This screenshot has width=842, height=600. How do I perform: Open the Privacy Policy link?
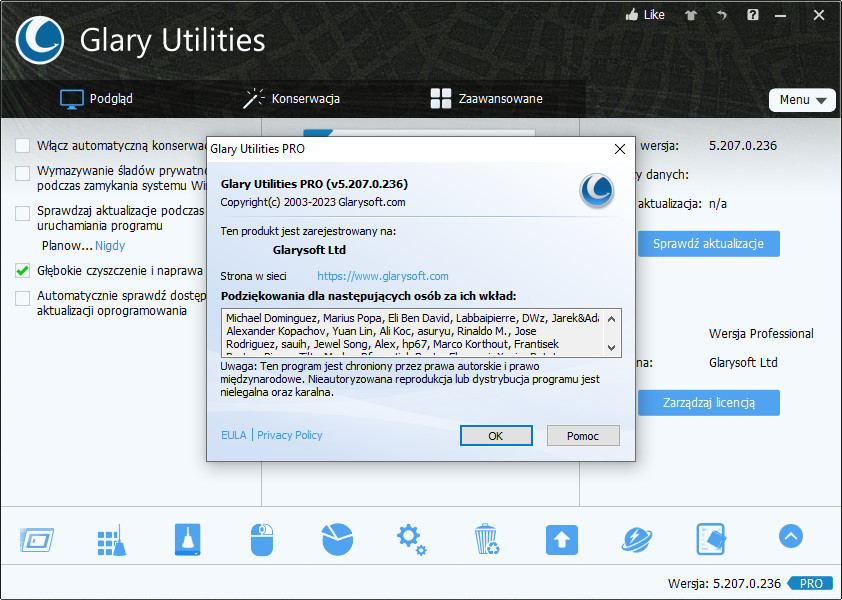click(x=289, y=435)
